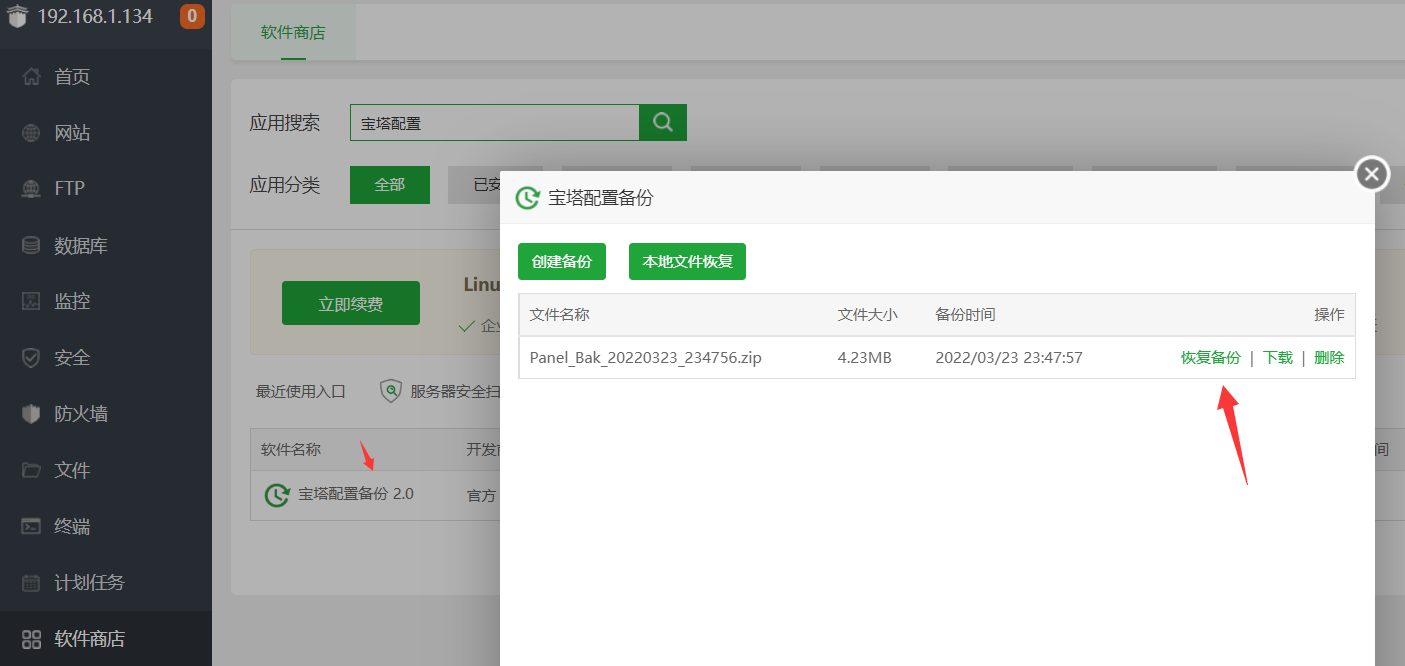Click the 立即续费 button

click(351, 303)
